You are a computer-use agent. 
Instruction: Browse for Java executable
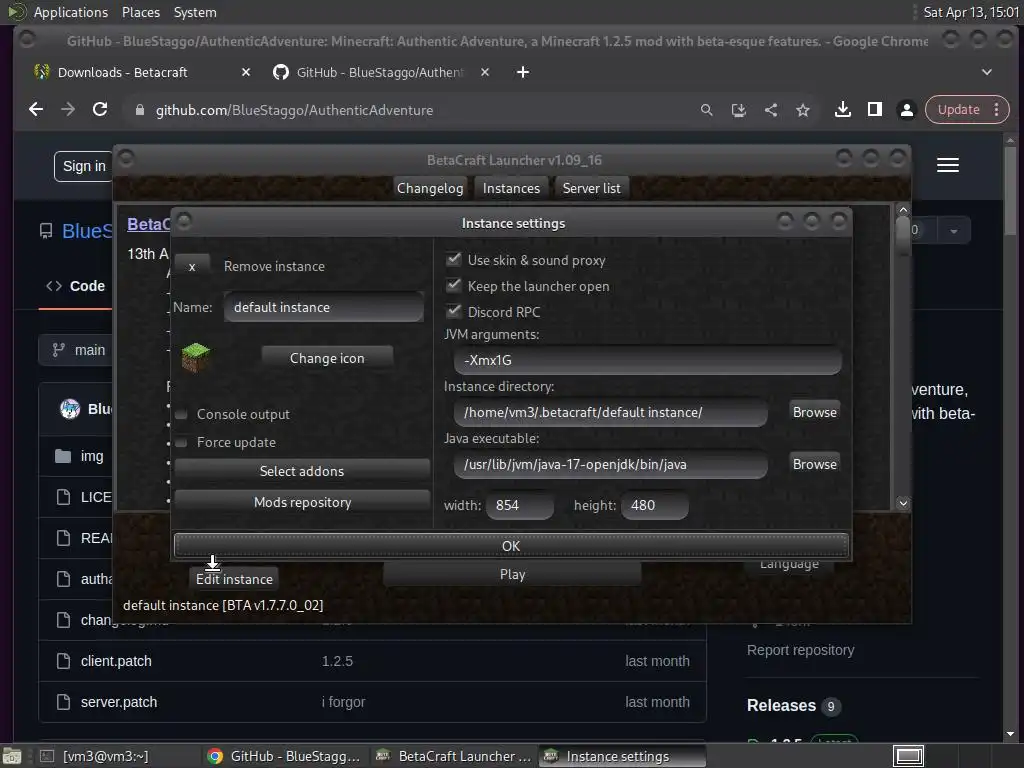pos(814,464)
